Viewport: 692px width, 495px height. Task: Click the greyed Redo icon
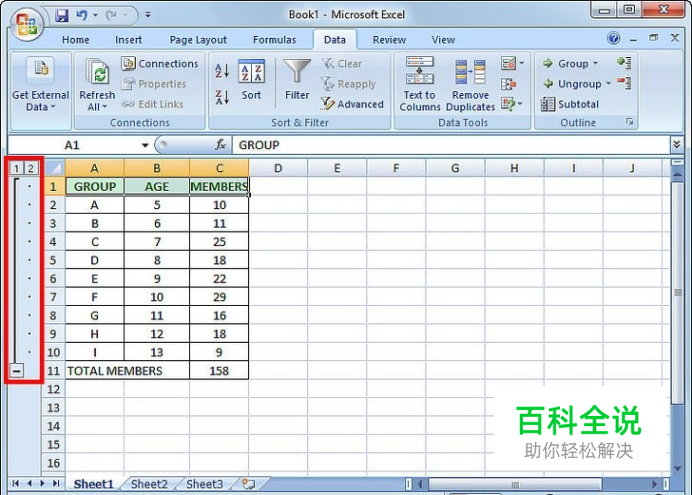111,15
